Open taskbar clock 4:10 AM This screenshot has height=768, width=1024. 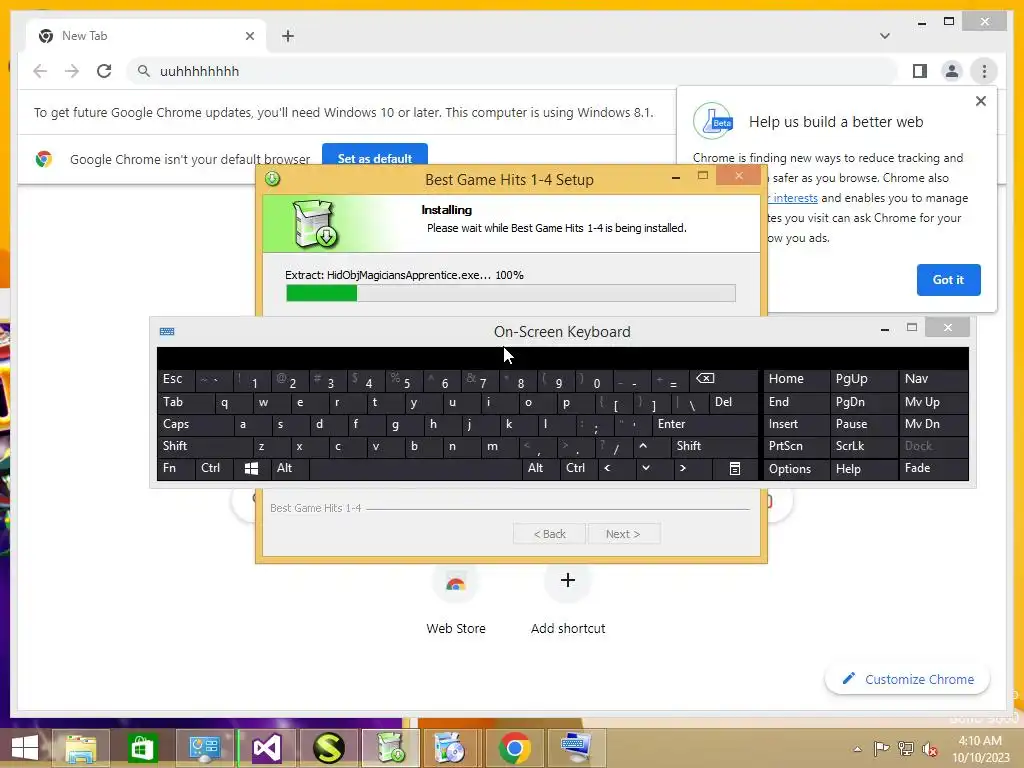click(x=980, y=749)
